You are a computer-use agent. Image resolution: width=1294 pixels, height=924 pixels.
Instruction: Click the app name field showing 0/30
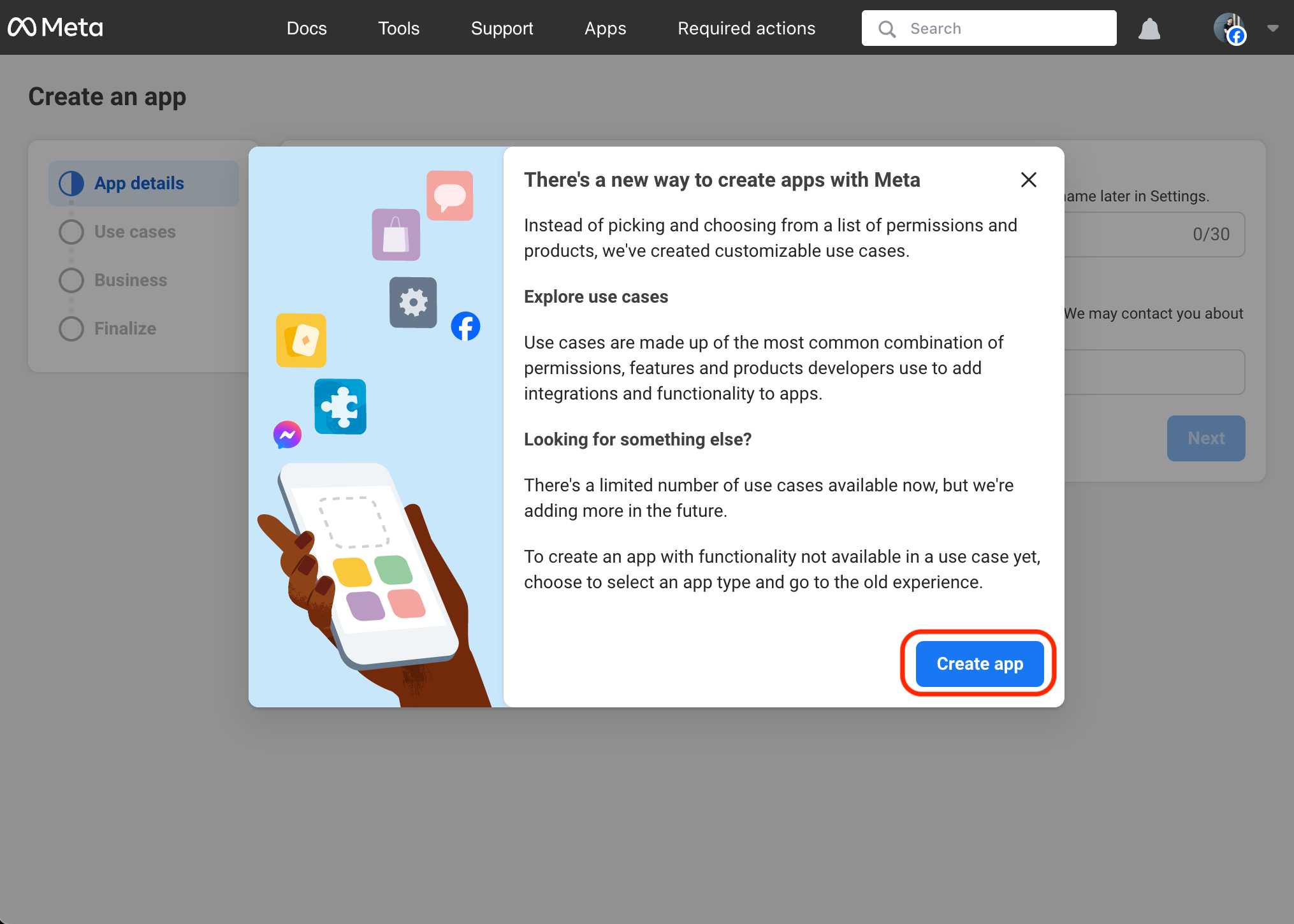[1154, 235]
